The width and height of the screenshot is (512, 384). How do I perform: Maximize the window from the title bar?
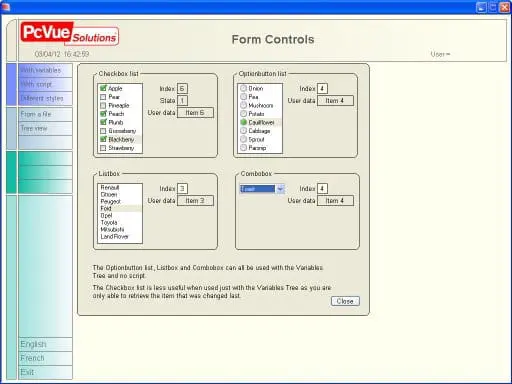(493, 7)
